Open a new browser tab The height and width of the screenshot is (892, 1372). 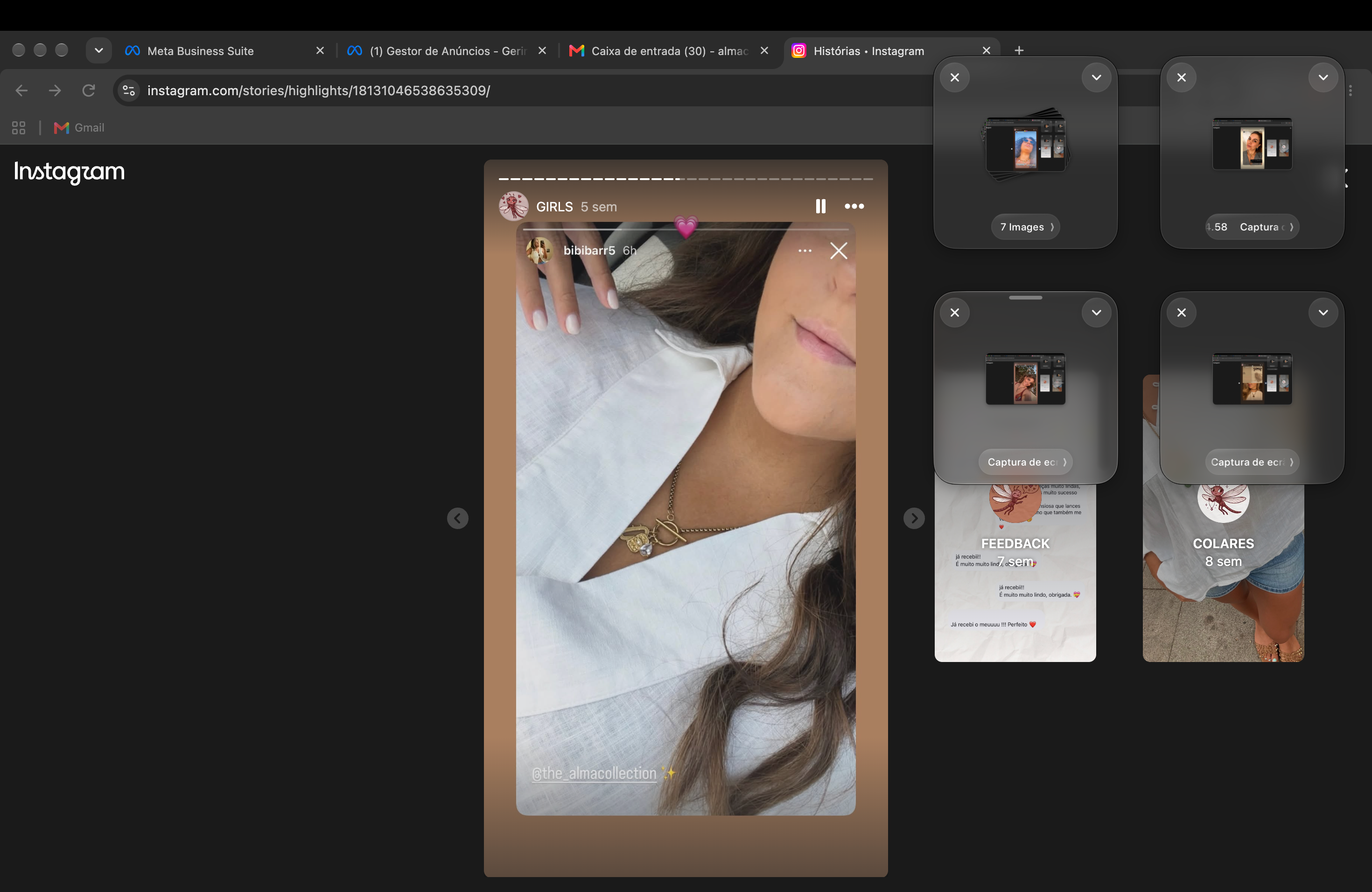[1019, 51]
